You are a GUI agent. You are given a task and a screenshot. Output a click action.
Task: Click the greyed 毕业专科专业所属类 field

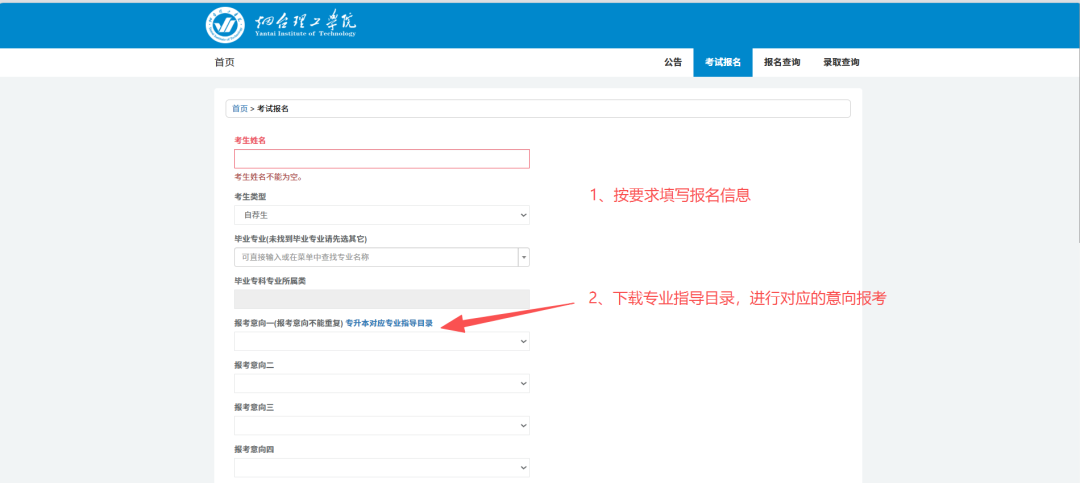(x=381, y=299)
